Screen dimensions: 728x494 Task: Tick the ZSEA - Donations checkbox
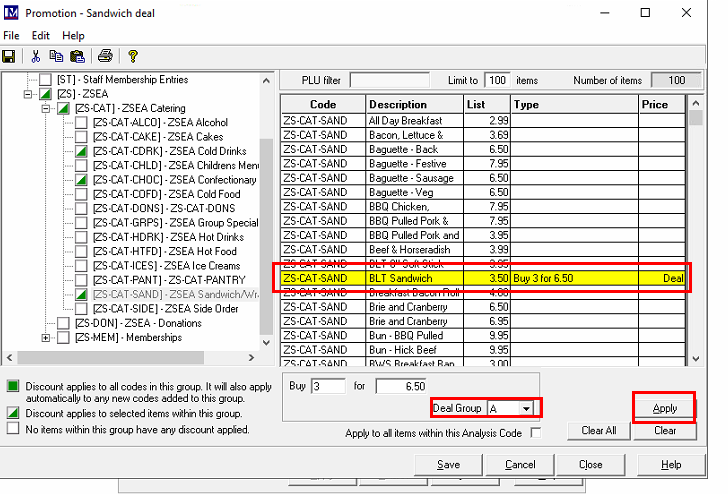coord(63,323)
